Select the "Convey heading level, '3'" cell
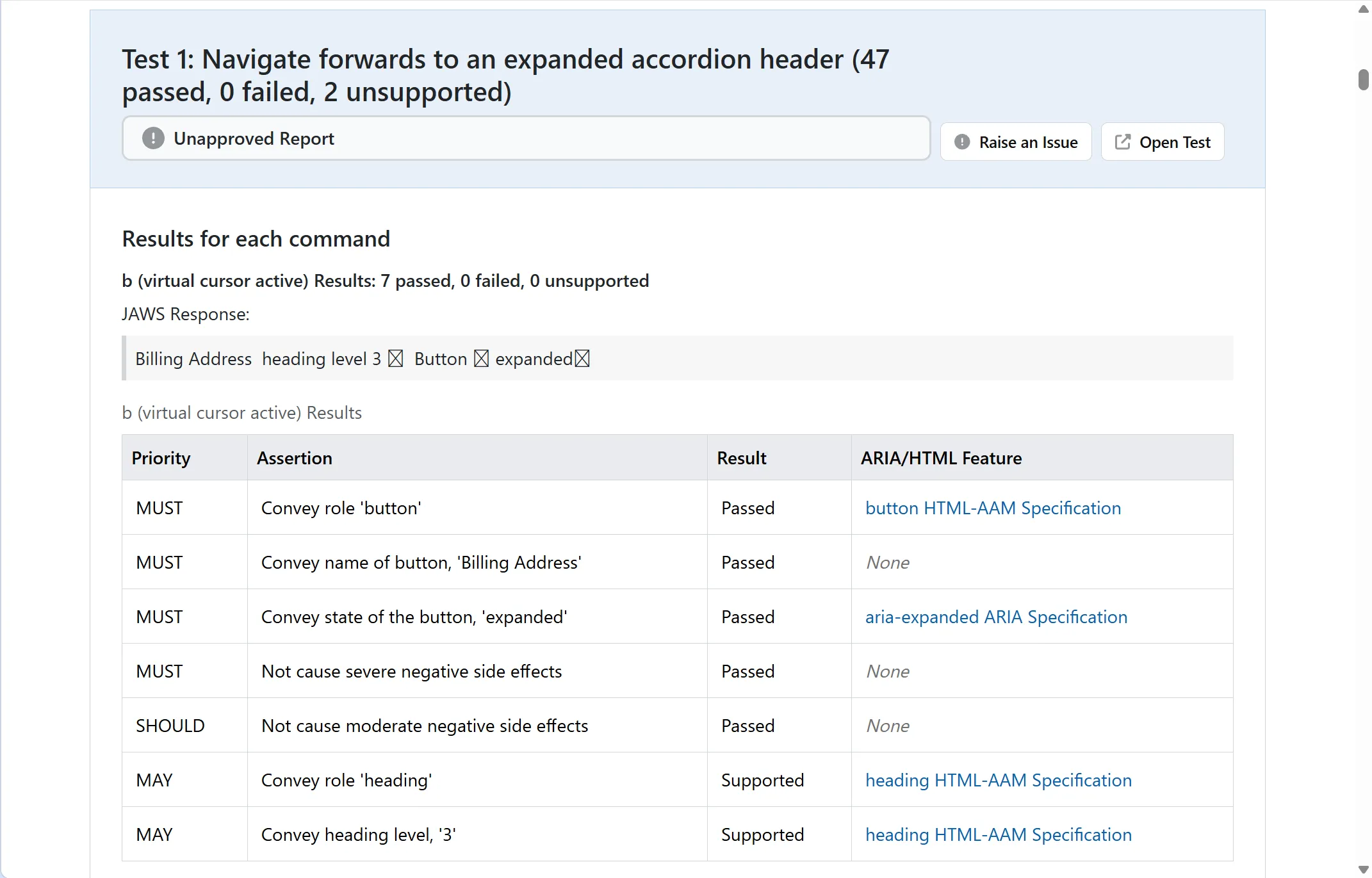This screenshot has width=1372, height=878. [x=477, y=834]
